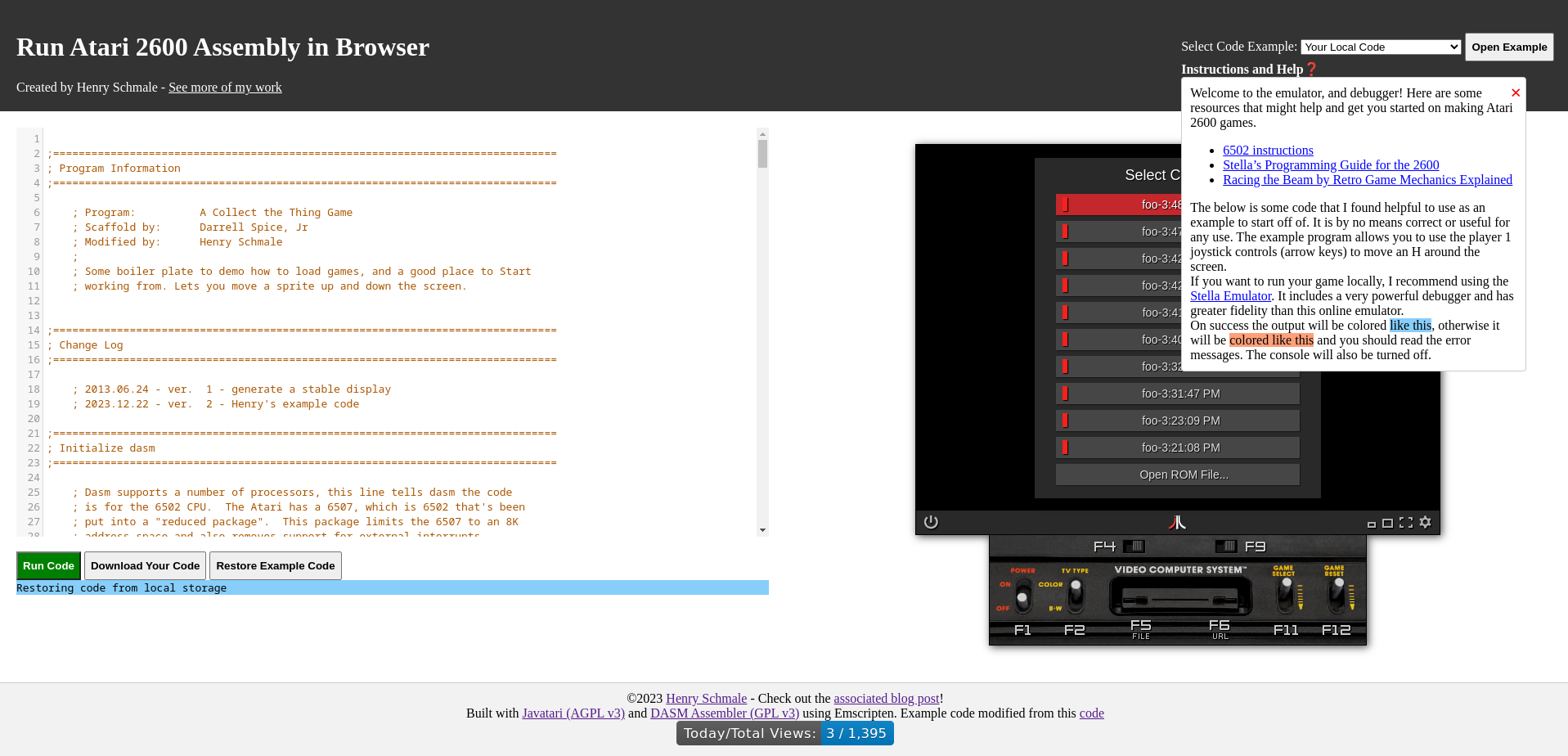Flip the F4 difficulty switch
Screen dimensions: 1568x756
coord(1134,546)
